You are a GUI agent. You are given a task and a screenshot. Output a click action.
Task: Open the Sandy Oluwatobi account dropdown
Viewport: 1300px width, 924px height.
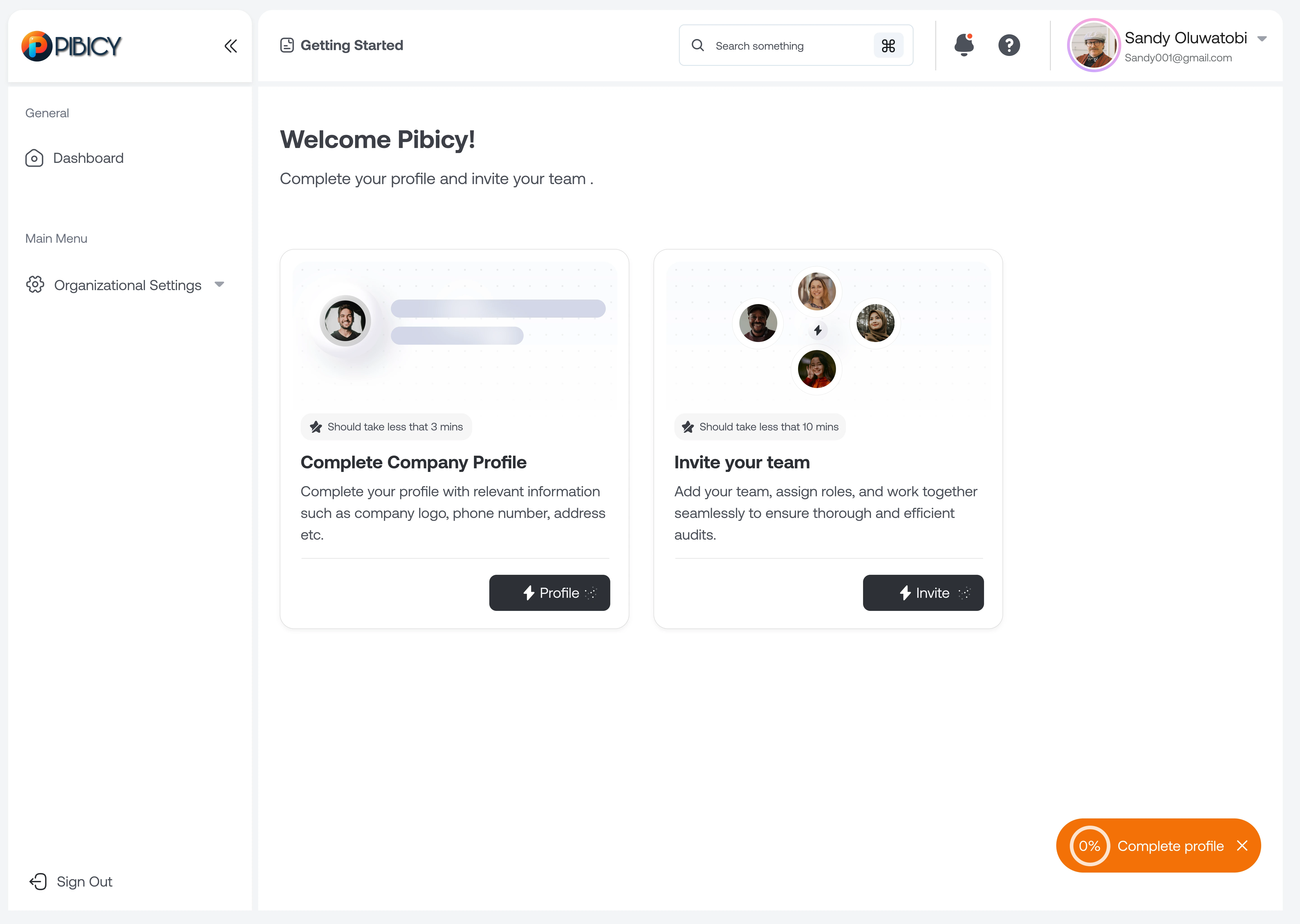[x=1262, y=39]
